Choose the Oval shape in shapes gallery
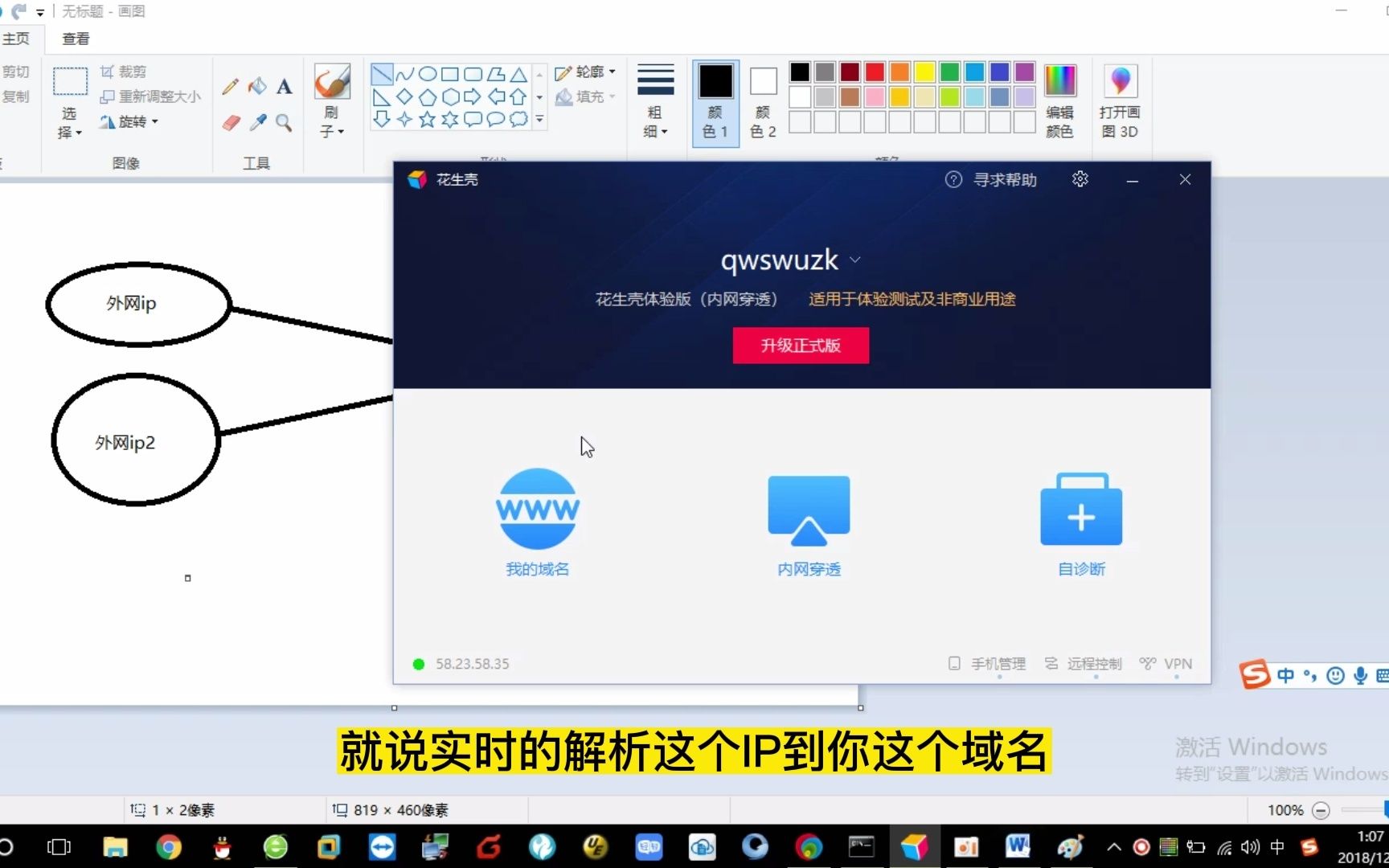Viewport: 1389px width, 868px height. (x=428, y=74)
